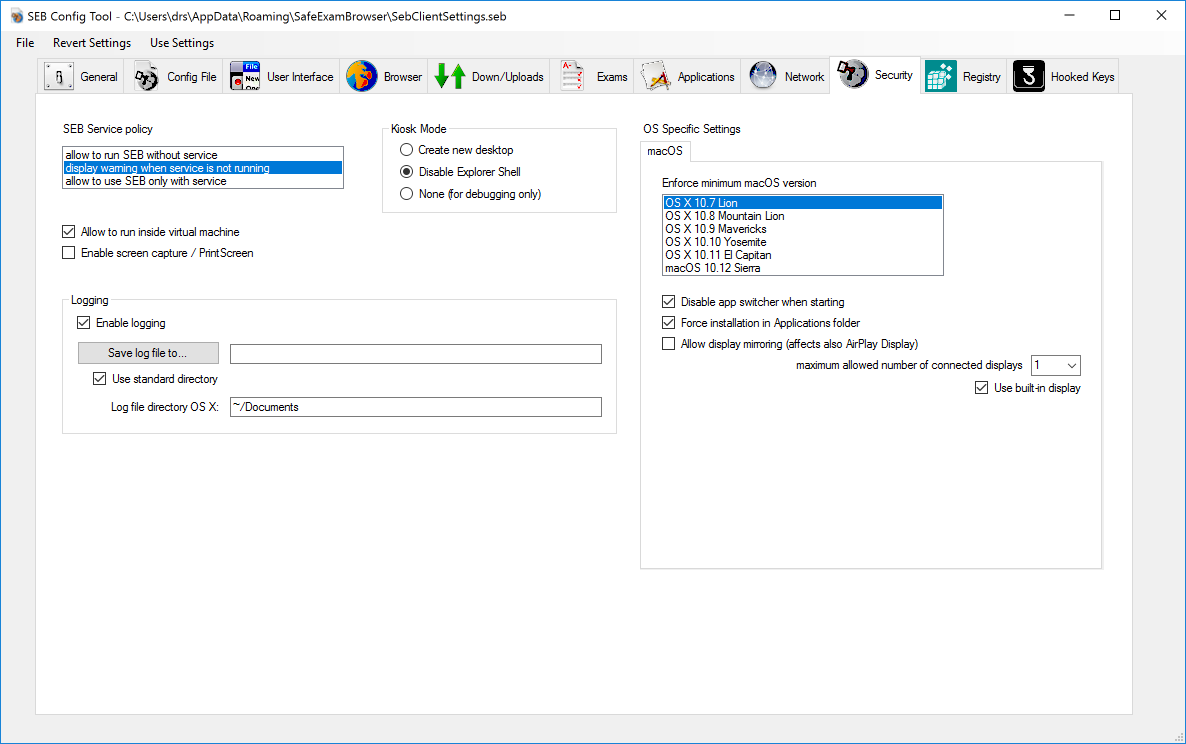The height and width of the screenshot is (744, 1186).
Task: Toggle Use built-in display checkbox
Action: point(982,388)
